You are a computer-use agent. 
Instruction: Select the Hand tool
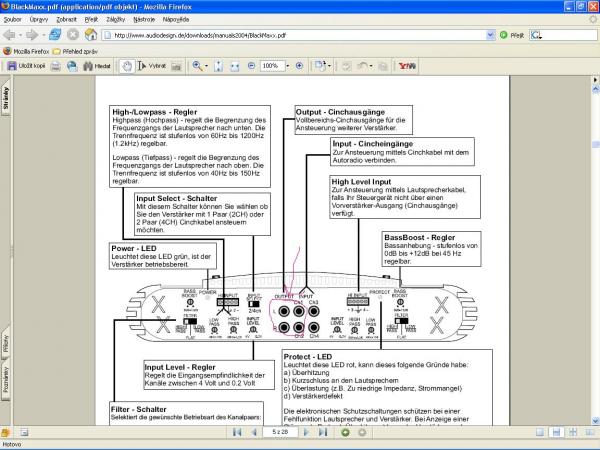127,66
